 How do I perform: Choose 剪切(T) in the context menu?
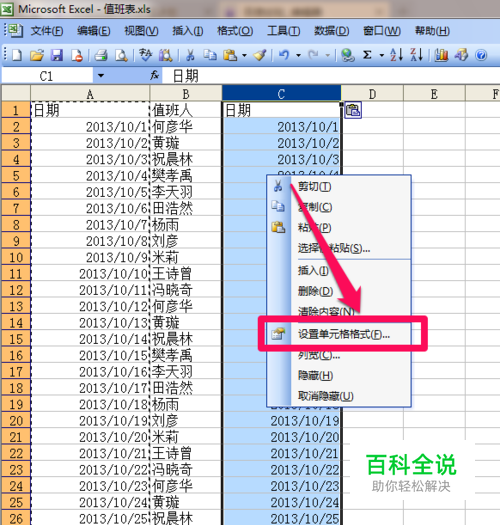coord(339,186)
